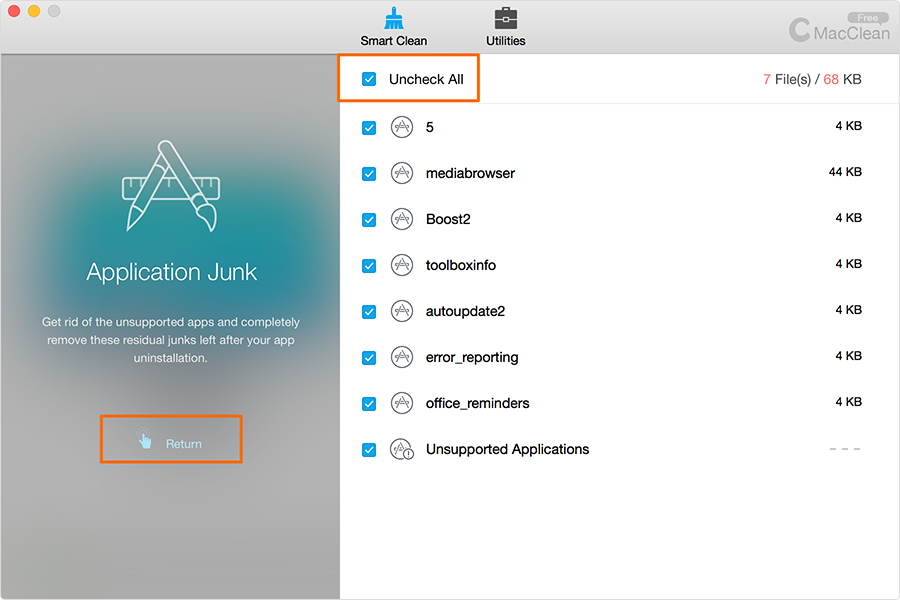Image resolution: width=900 pixels, height=600 pixels.
Task: Click the autoupdate2 app icon
Action: point(402,311)
